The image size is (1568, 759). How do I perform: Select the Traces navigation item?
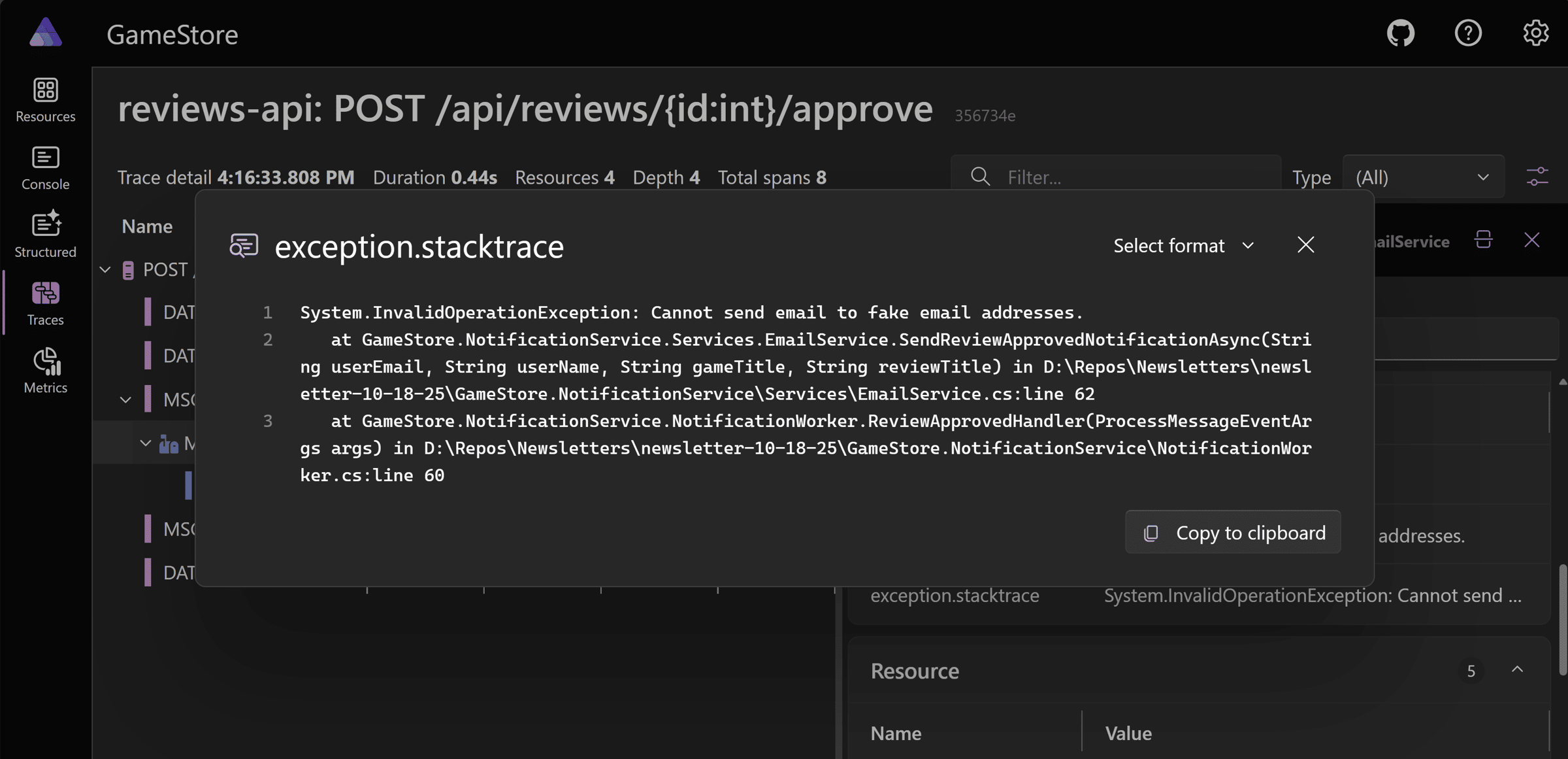click(45, 303)
